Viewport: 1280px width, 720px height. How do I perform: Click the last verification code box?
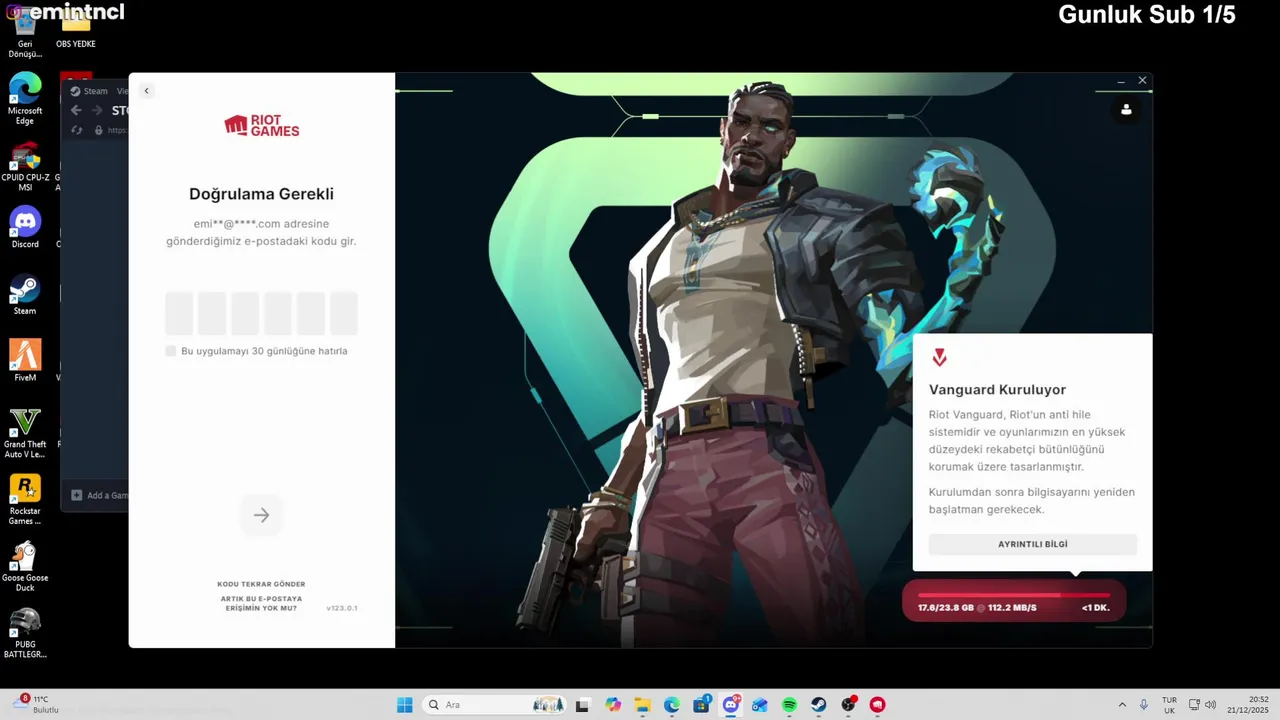[x=344, y=313]
